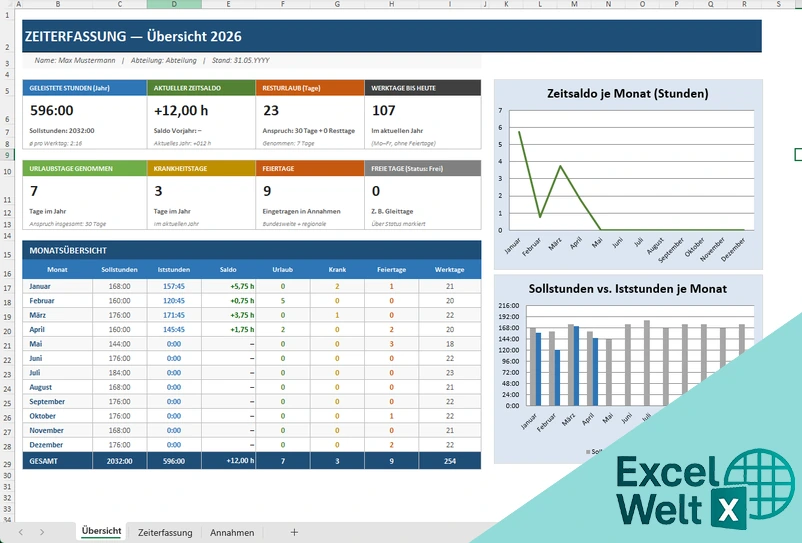Click the next sheet navigation arrow
The height and width of the screenshot is (543, 802).
pos(42,532)
